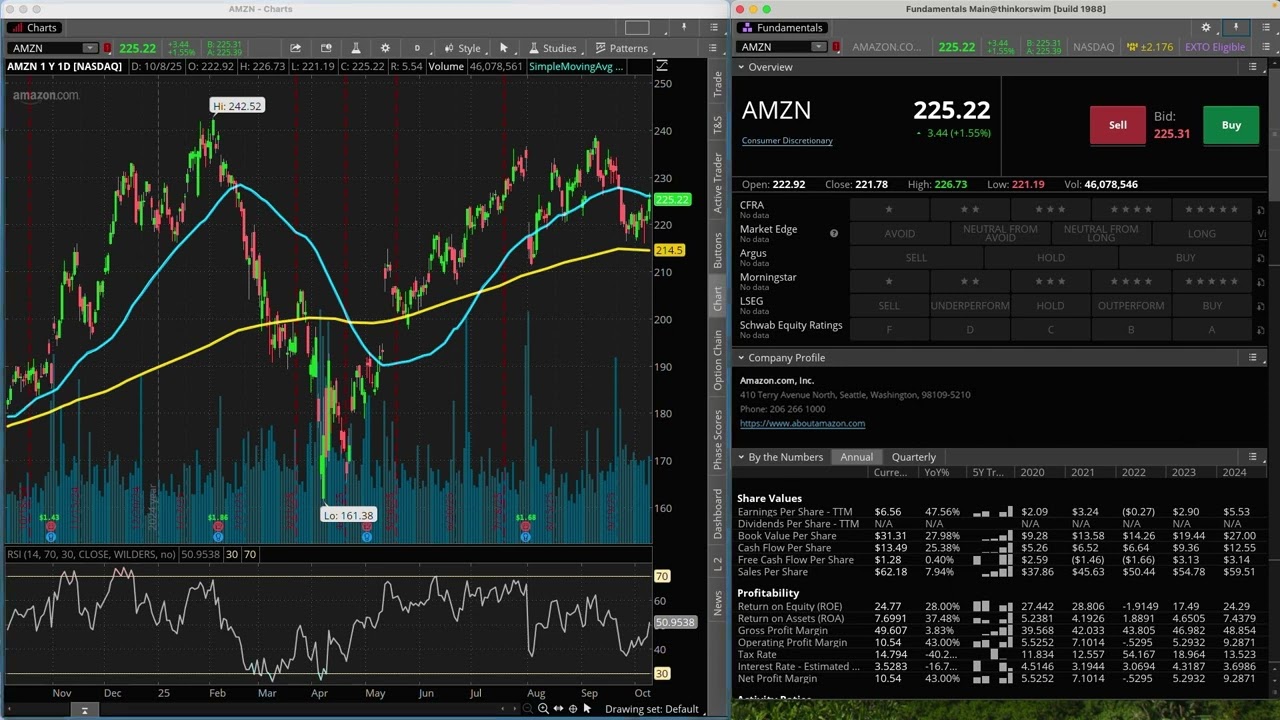Open the By the Numbers list menu icon
Viewport: 1280px width, 720px height.
[1253, 457]
